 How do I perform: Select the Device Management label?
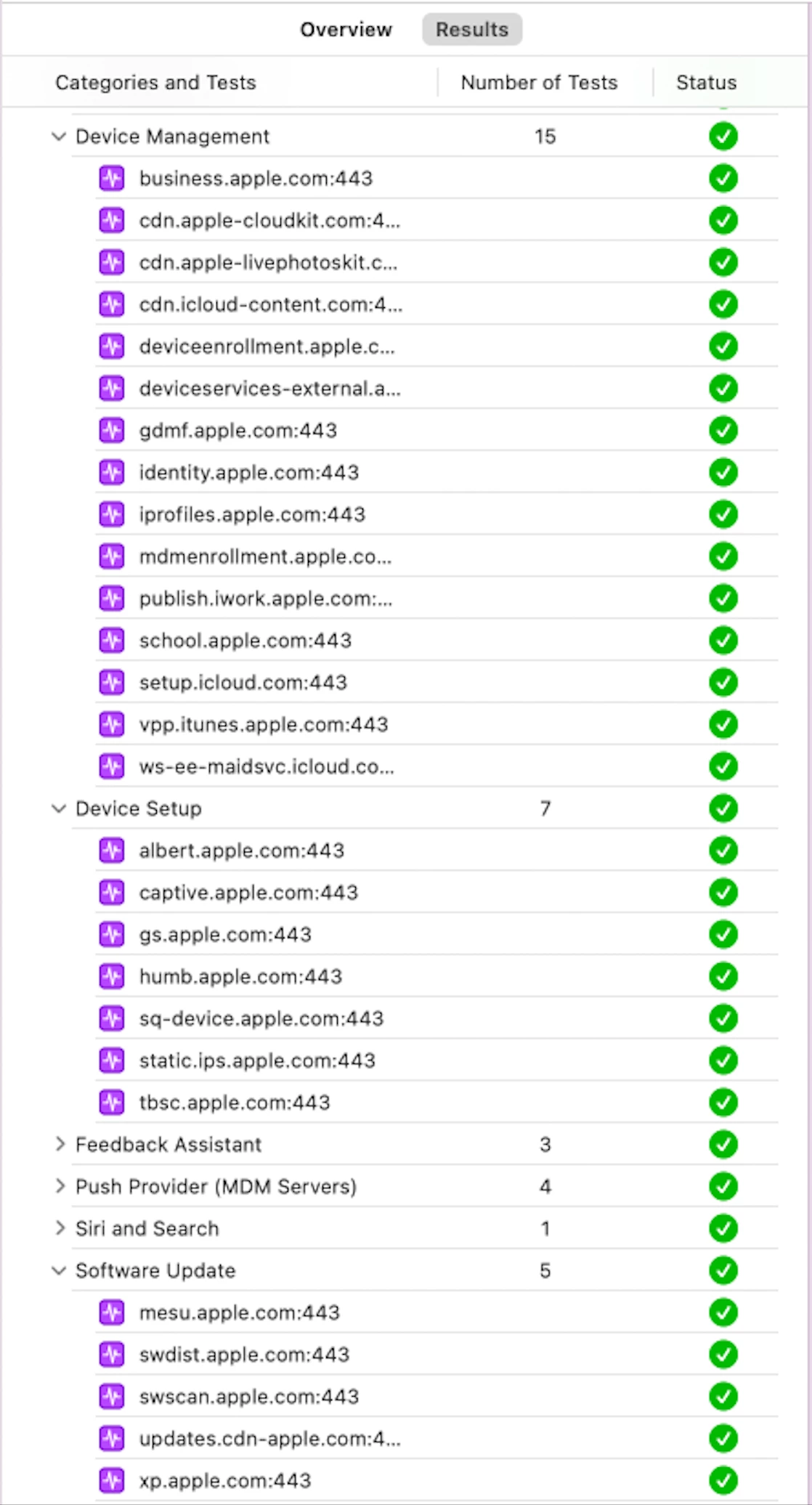172,137
